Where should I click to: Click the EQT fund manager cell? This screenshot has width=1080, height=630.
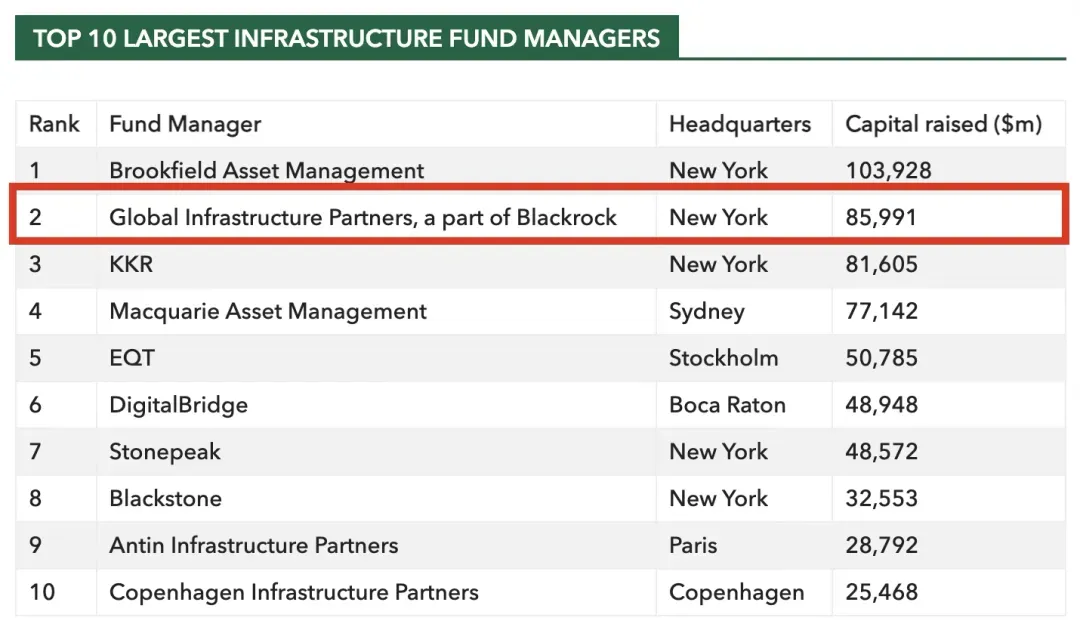click(132, 358)
